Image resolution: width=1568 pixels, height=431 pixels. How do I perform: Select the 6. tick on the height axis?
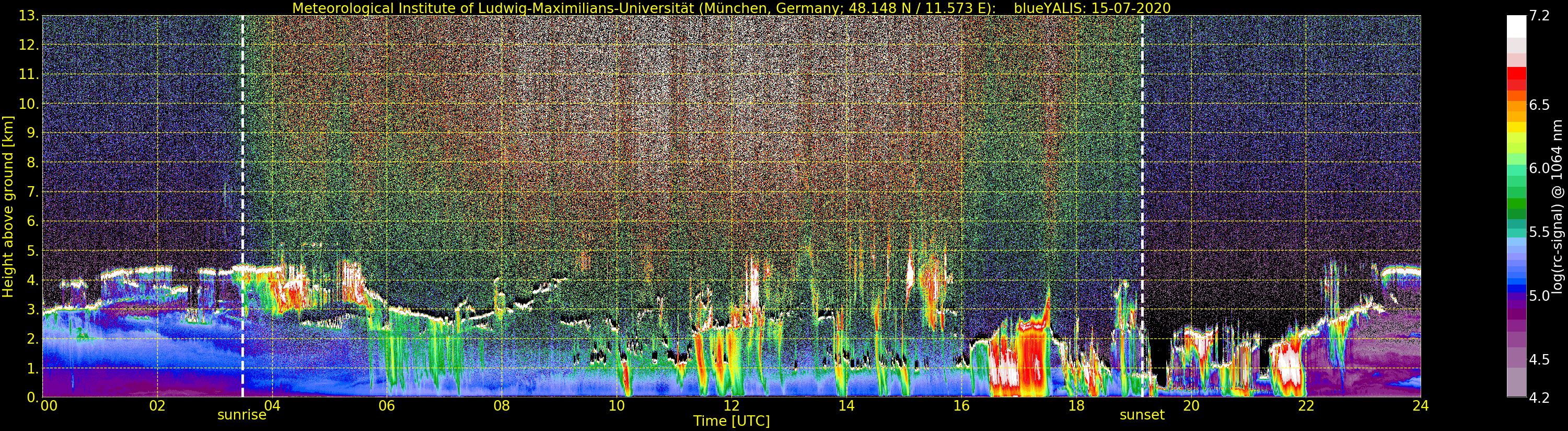tap(33, 221)
